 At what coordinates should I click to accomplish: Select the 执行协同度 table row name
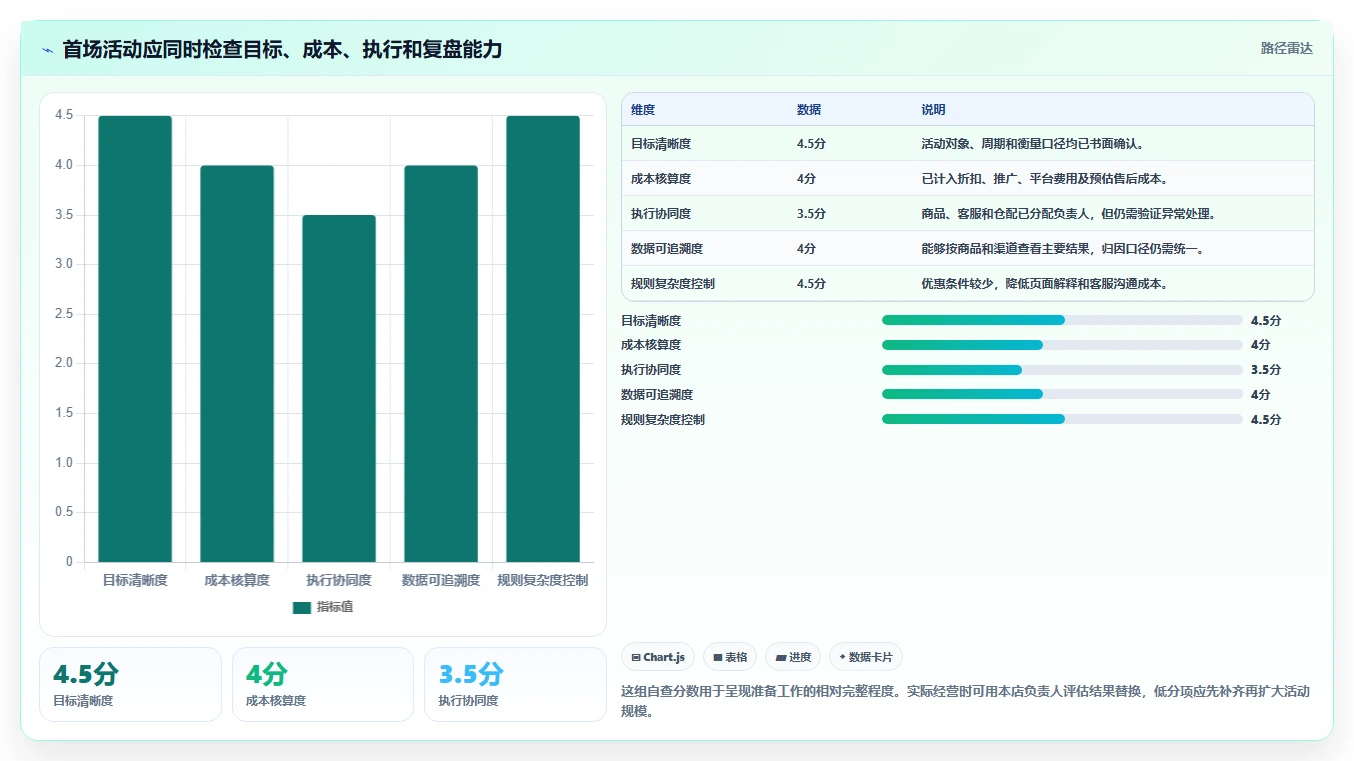point(661,214)
